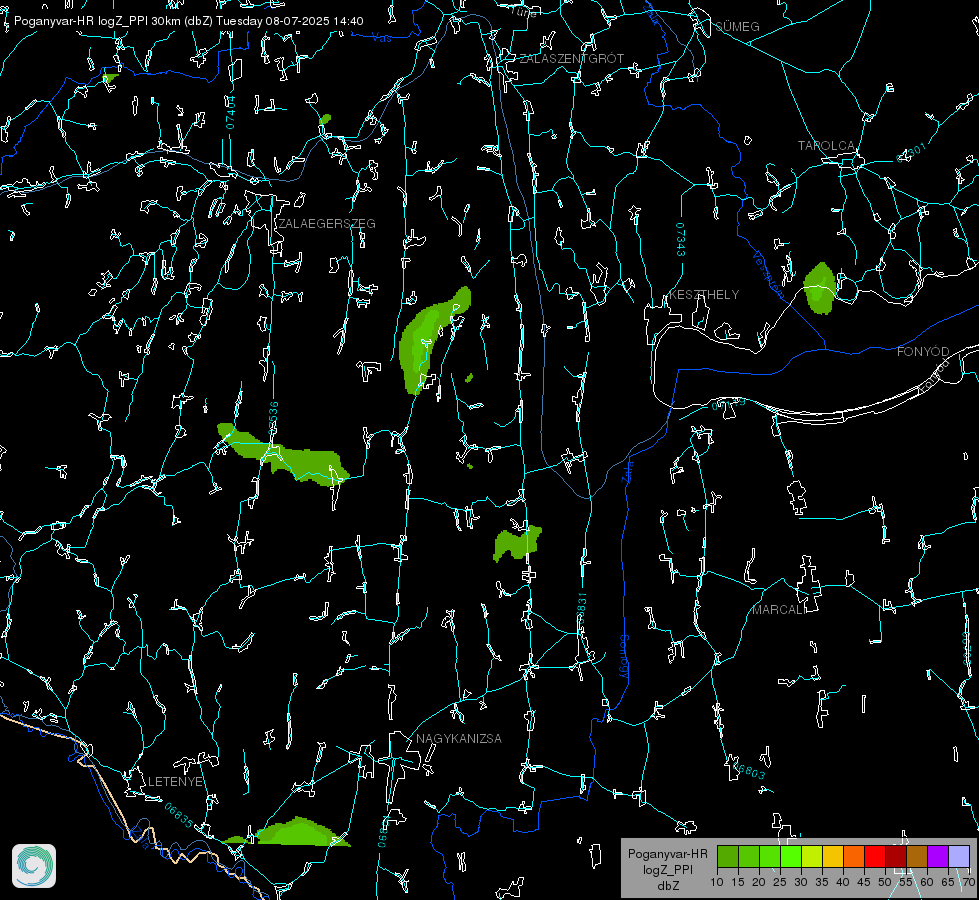
Task: Click the 45-50 dBZ red legend swatch
Action: (x=875, y=857)
